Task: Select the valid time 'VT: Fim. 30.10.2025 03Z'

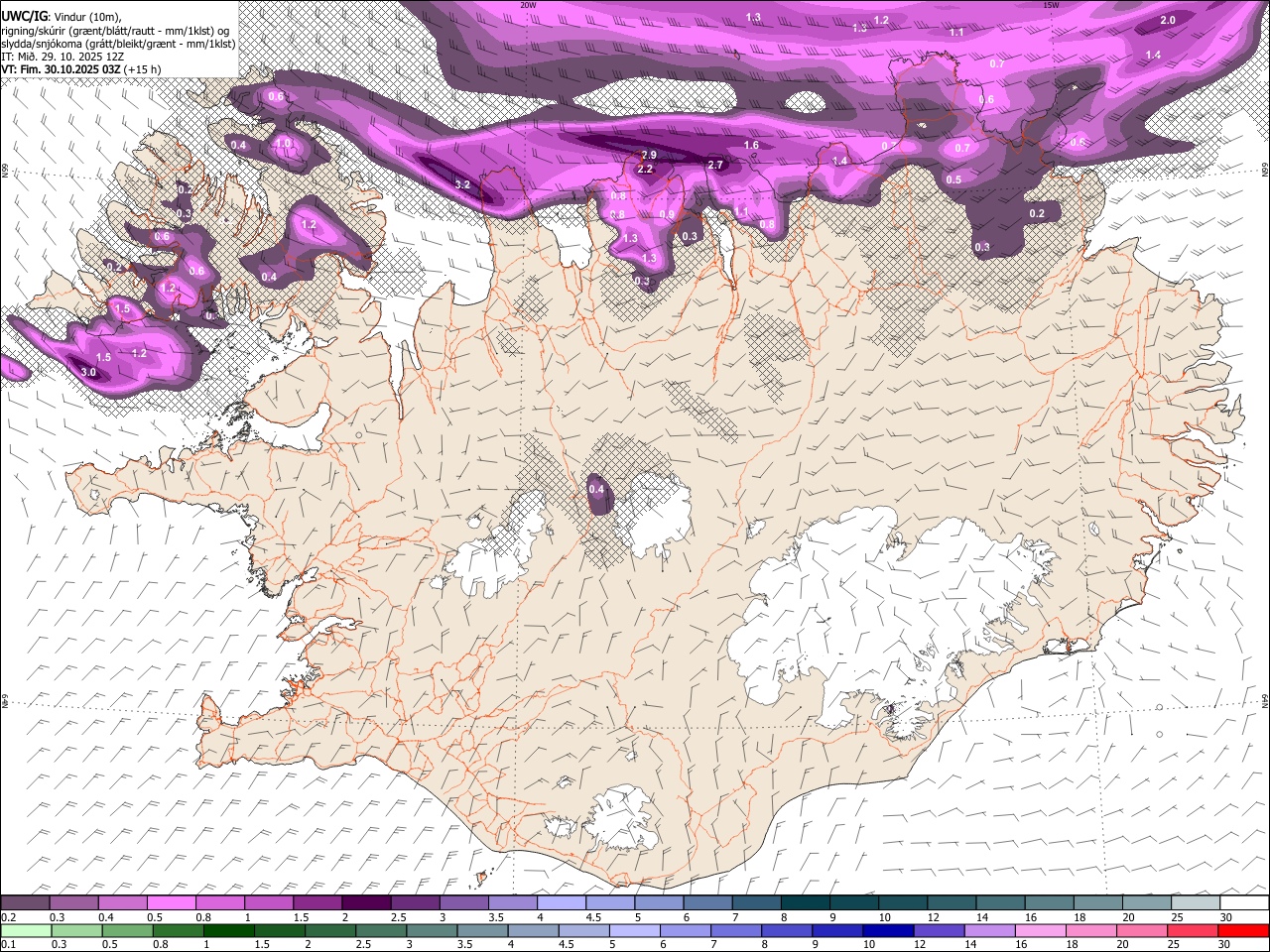Action: coord(61,69)
